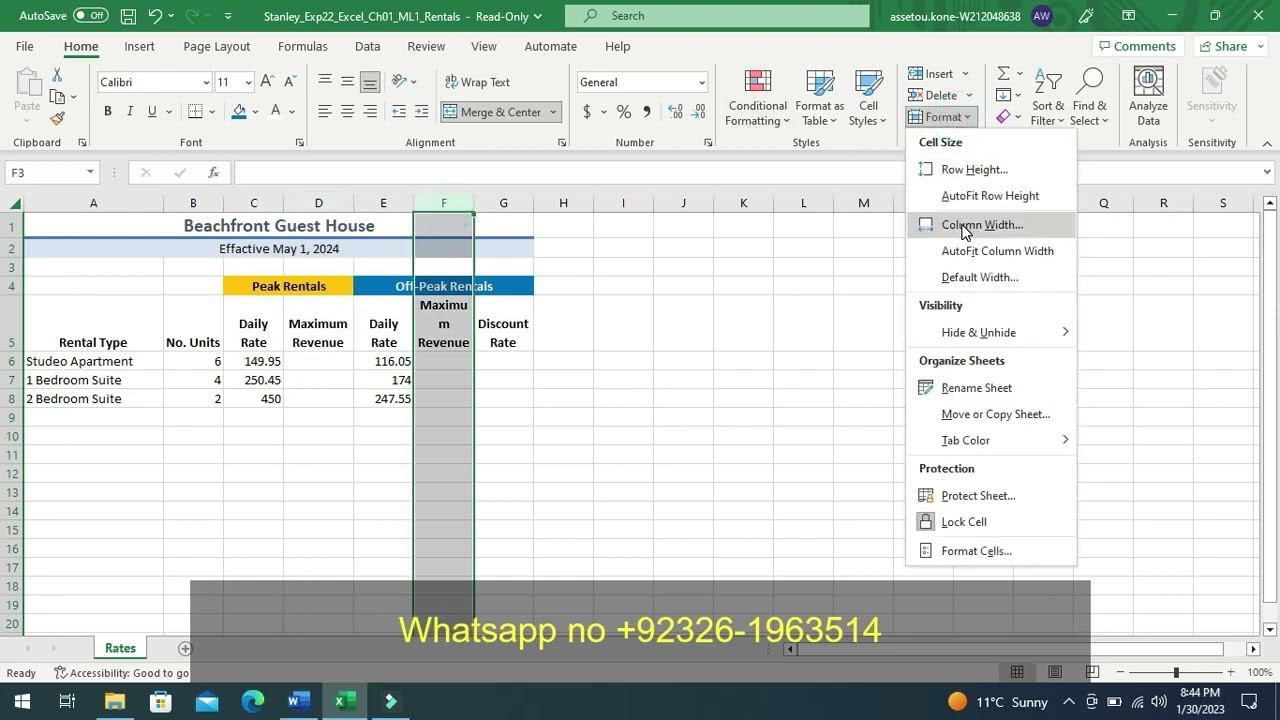Open the font size dropdown
This screenshot has width=1280, height=720.
tap(248, 82)
